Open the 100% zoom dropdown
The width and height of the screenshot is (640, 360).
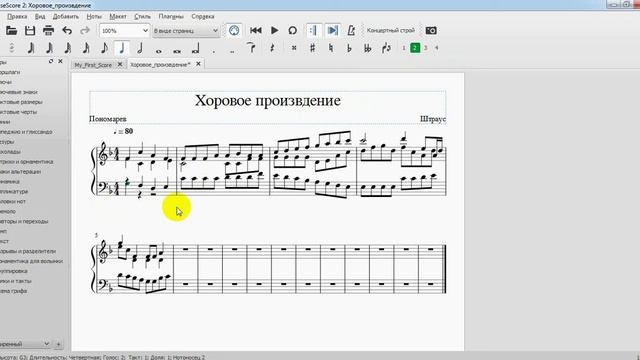124,31
